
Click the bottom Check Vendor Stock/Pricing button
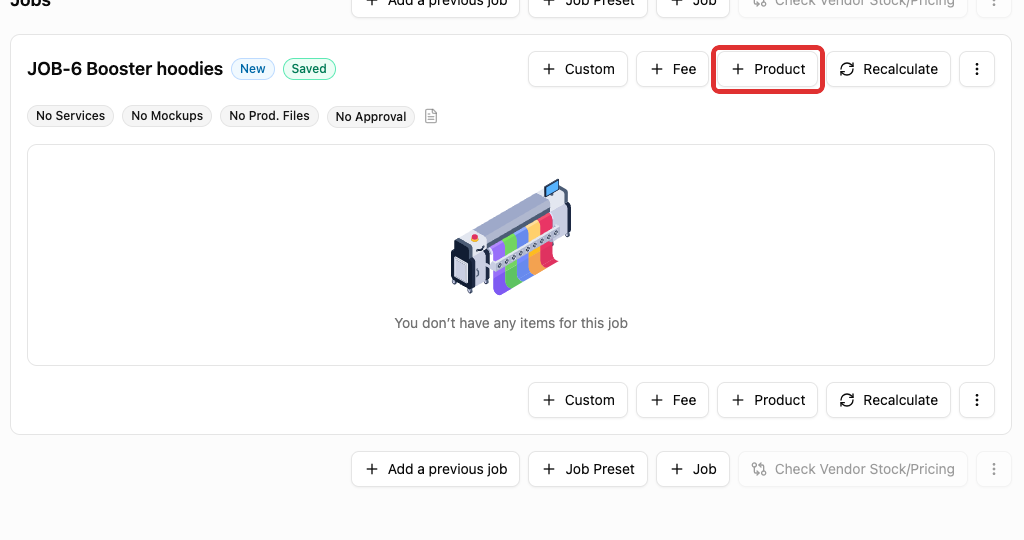click(853, 469)
